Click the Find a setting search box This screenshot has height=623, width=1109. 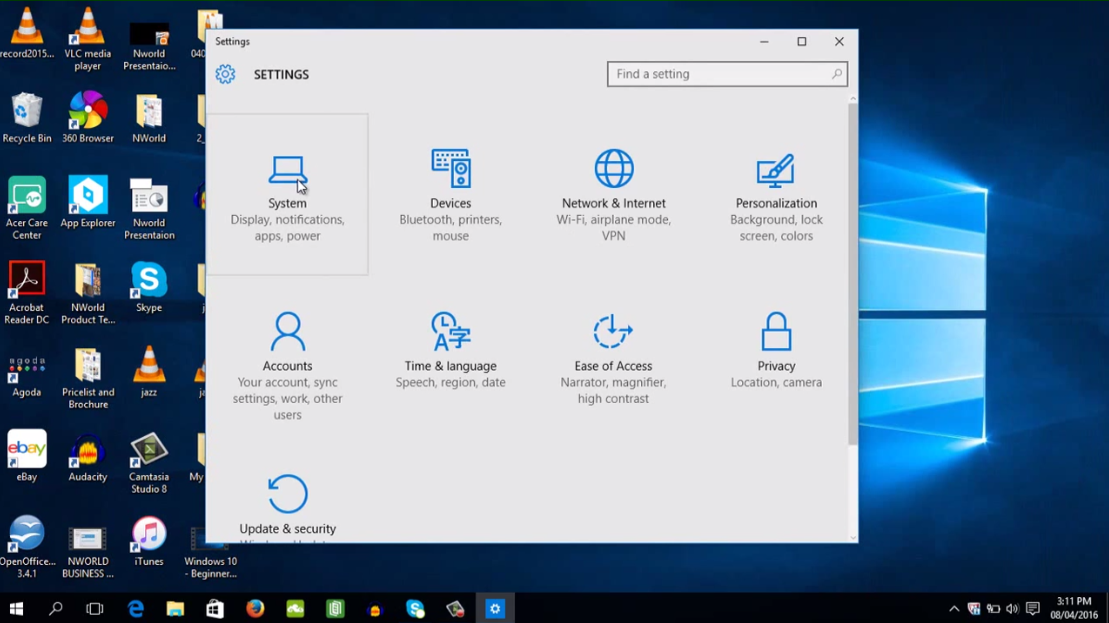tap(727, 74)
